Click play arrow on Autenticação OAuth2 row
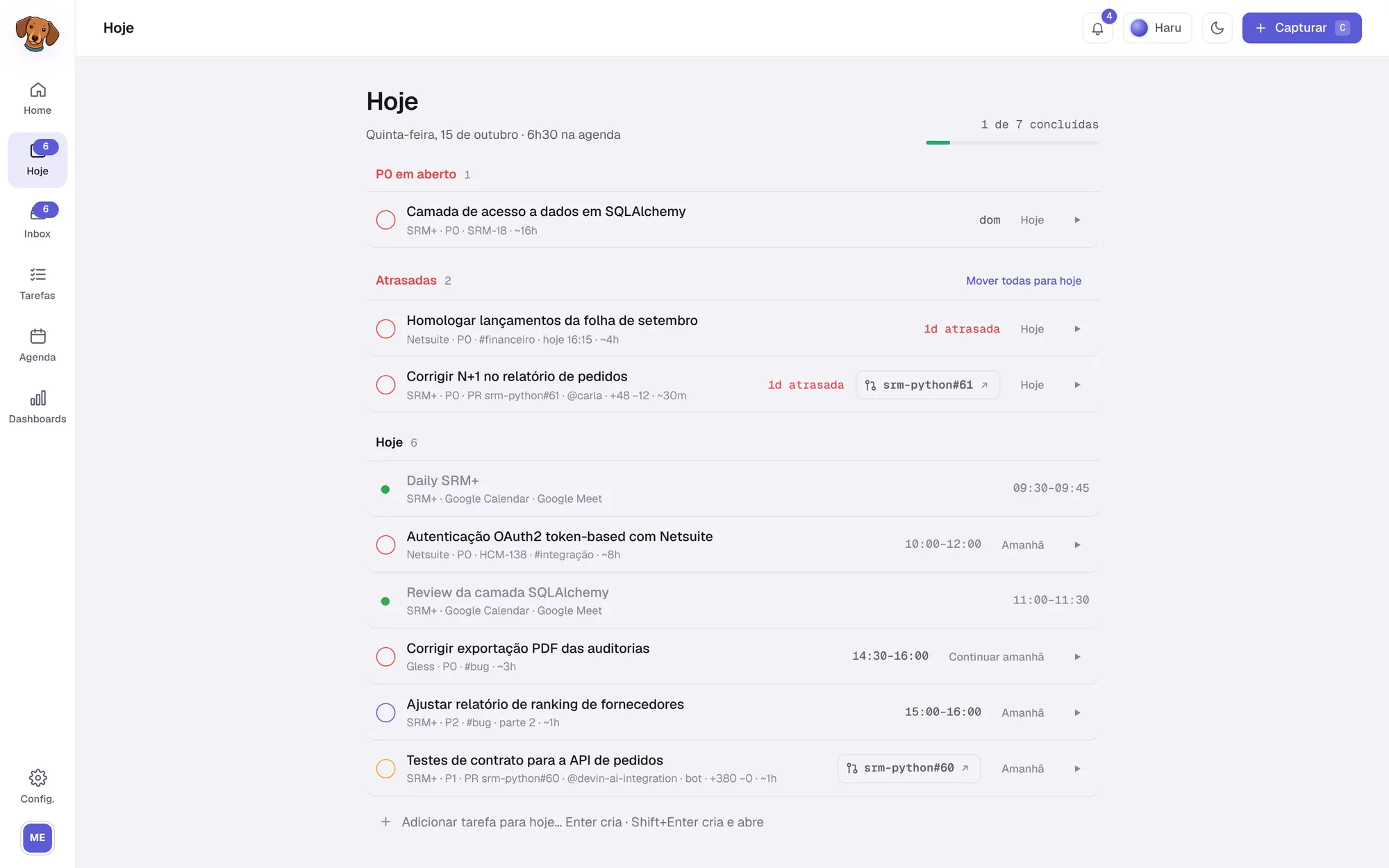The width and height of the screenshot is (1389, 868). (x=1077, y=545)
